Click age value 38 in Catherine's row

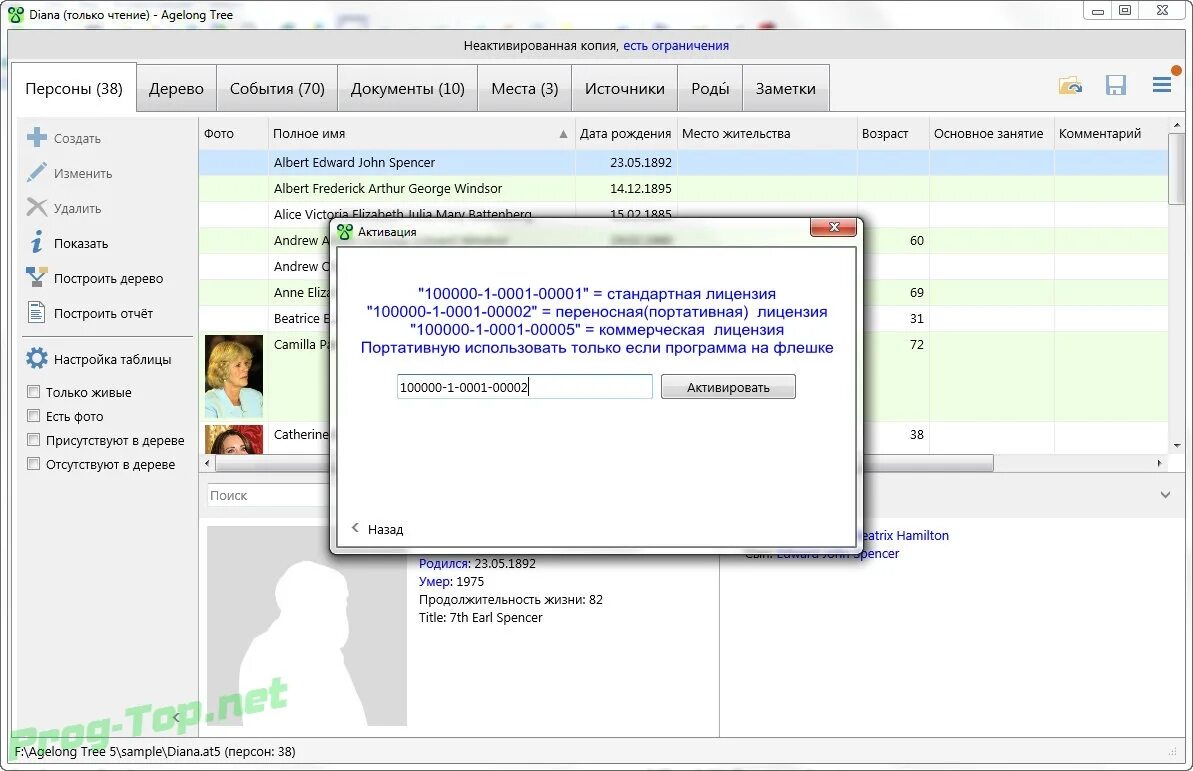(x=916, y=434)
